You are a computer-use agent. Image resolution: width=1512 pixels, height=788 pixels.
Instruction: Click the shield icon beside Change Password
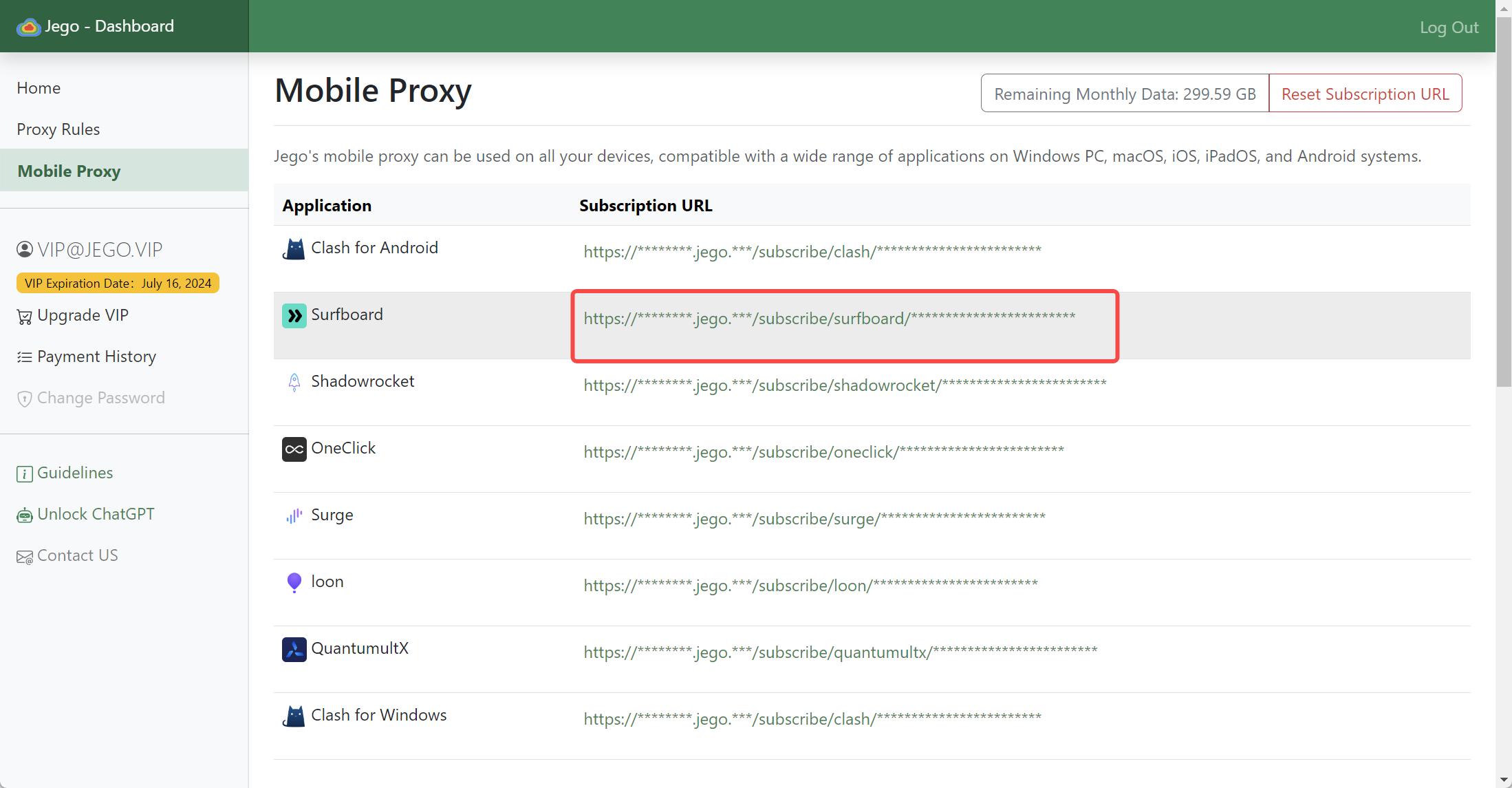point(25,399)
